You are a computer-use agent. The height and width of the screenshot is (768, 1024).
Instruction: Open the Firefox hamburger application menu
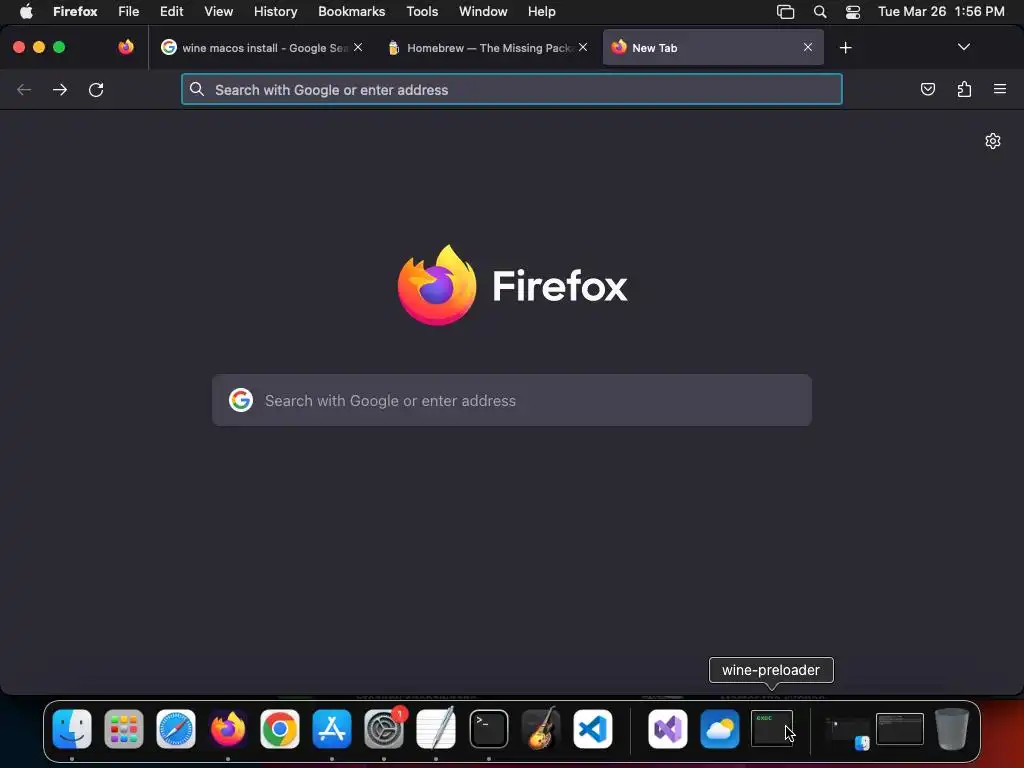pos(1000,89)
